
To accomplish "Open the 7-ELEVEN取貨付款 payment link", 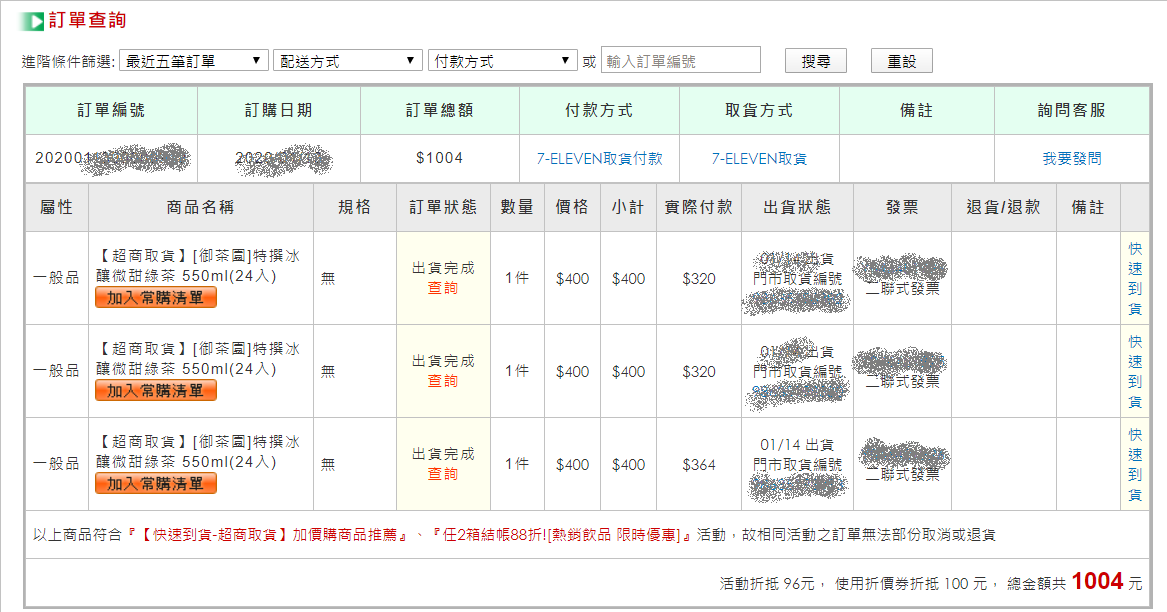I will tap(599, 158).
